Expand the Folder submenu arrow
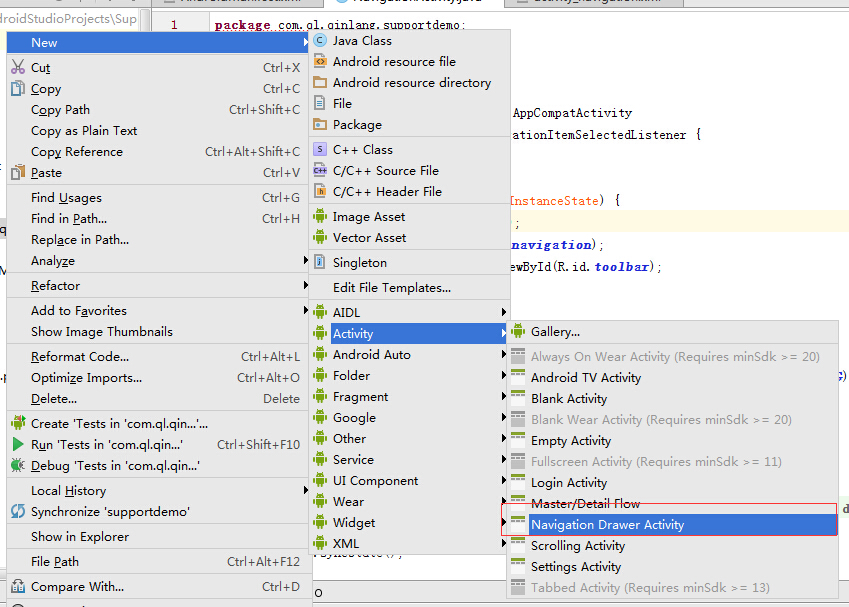This screenshot has width=849, height=607. coord(504,375)
